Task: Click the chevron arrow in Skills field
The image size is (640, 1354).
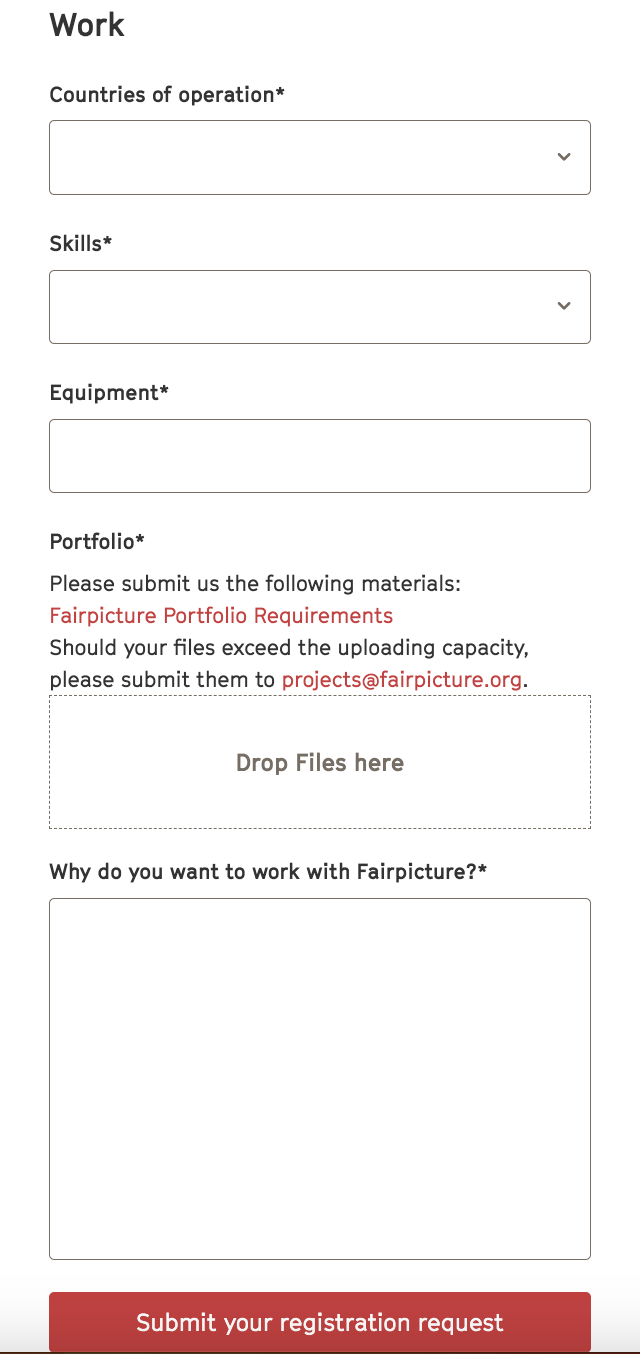Action: click(564, 306)
